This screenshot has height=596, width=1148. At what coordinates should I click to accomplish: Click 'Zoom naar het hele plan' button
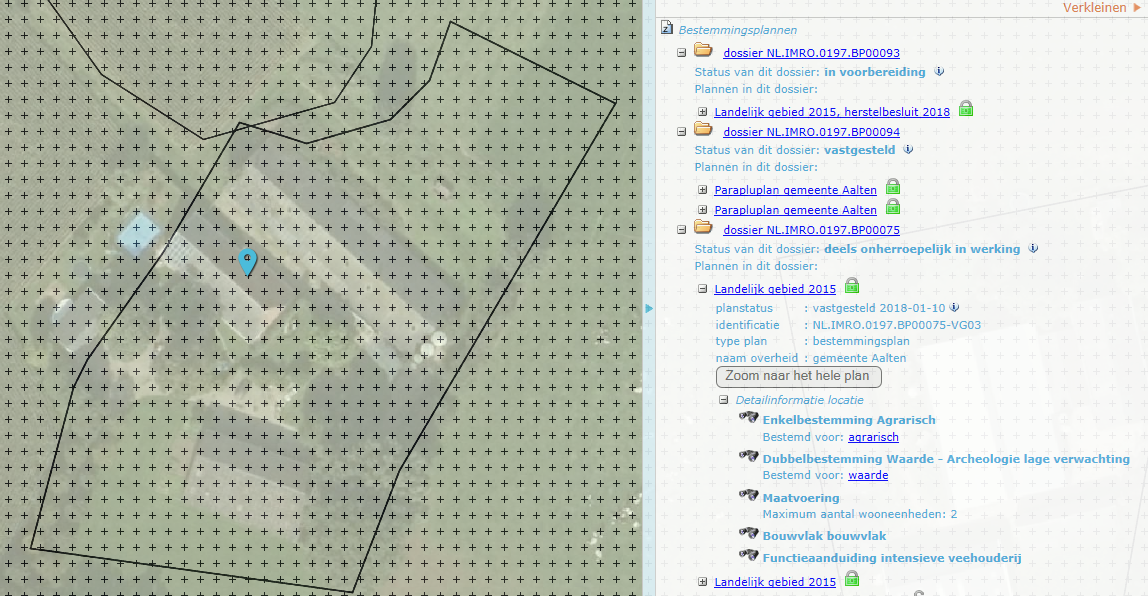[x=798, y=376]
